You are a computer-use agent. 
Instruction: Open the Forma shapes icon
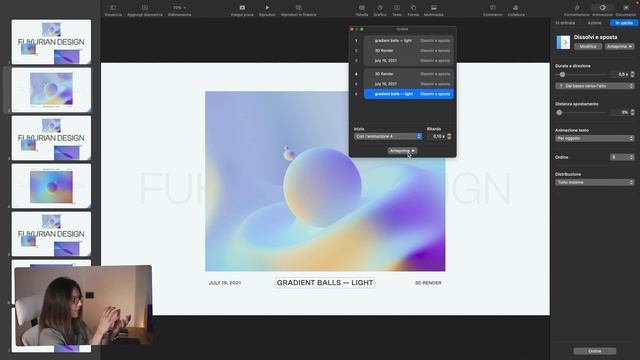[x=413, y=8]
